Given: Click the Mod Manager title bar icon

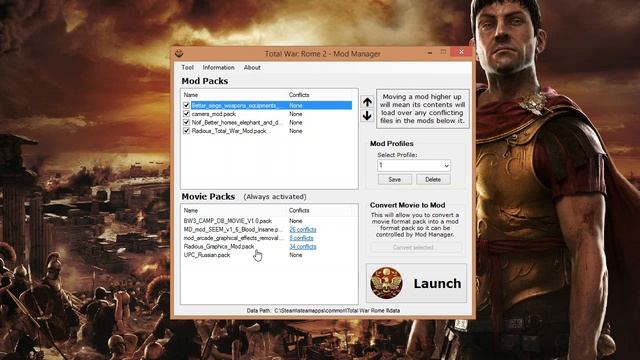Looking at the screenshot, I should [179, 53].
